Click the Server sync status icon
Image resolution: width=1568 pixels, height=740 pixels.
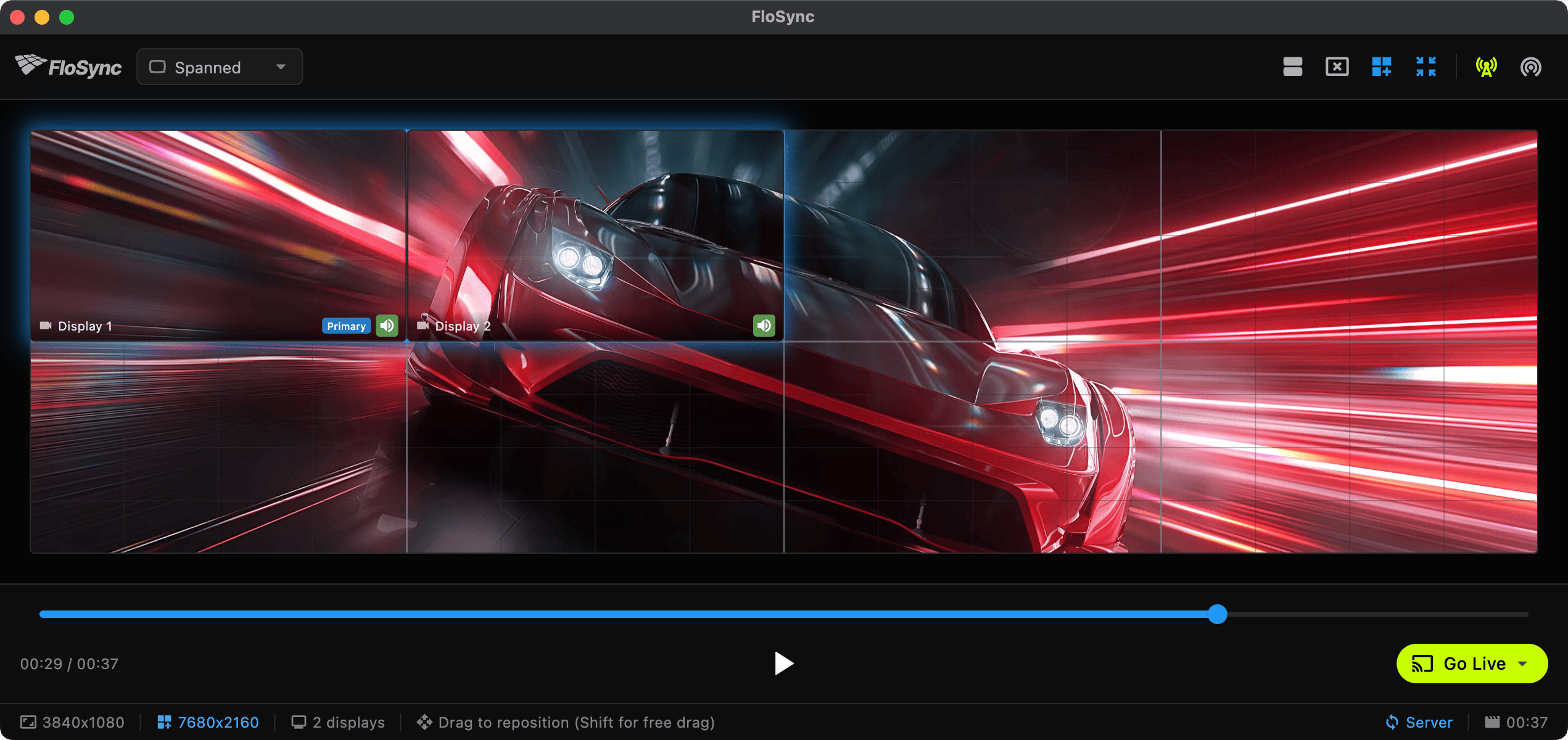click(1392, 722)
